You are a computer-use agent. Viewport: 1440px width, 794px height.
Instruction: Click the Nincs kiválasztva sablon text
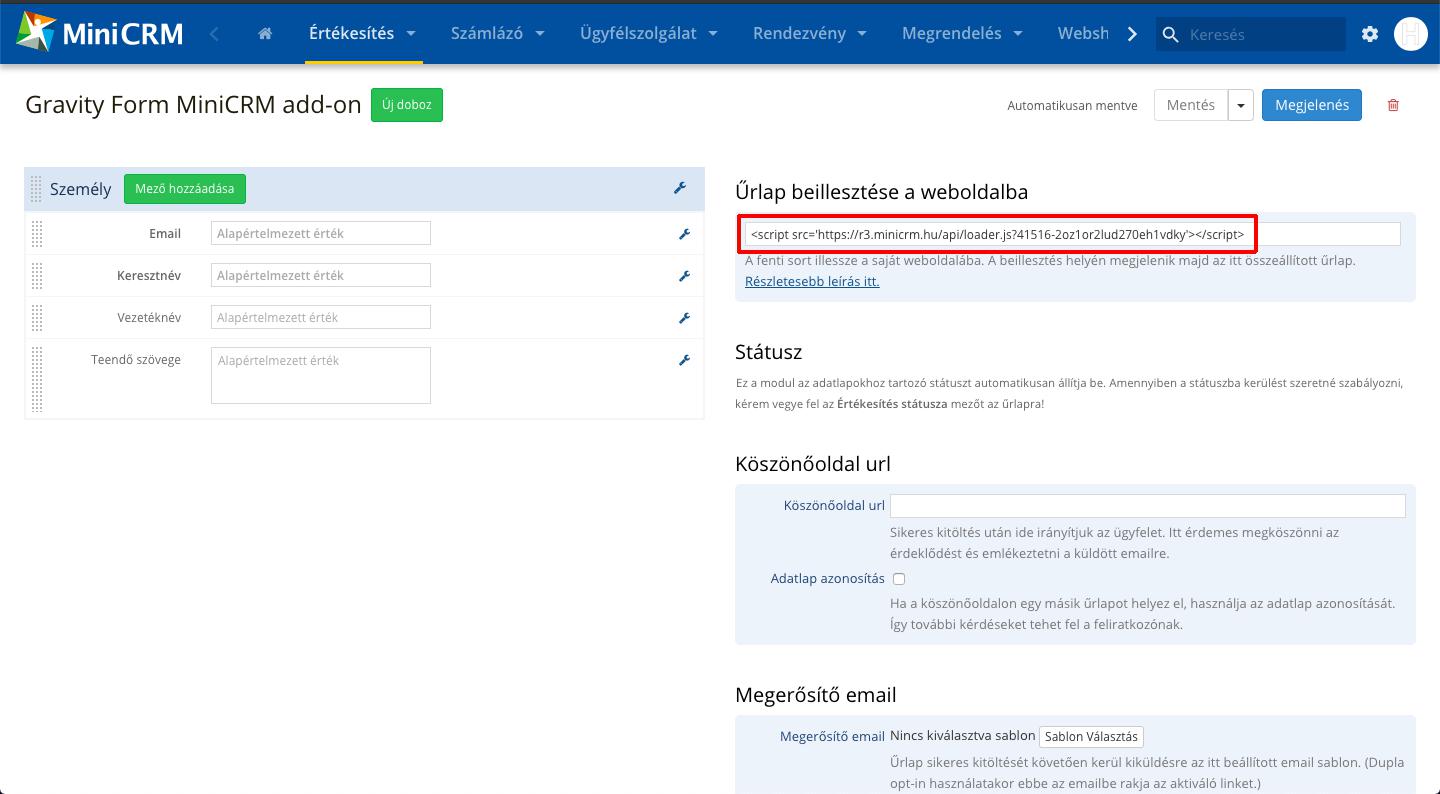[962, 735]
